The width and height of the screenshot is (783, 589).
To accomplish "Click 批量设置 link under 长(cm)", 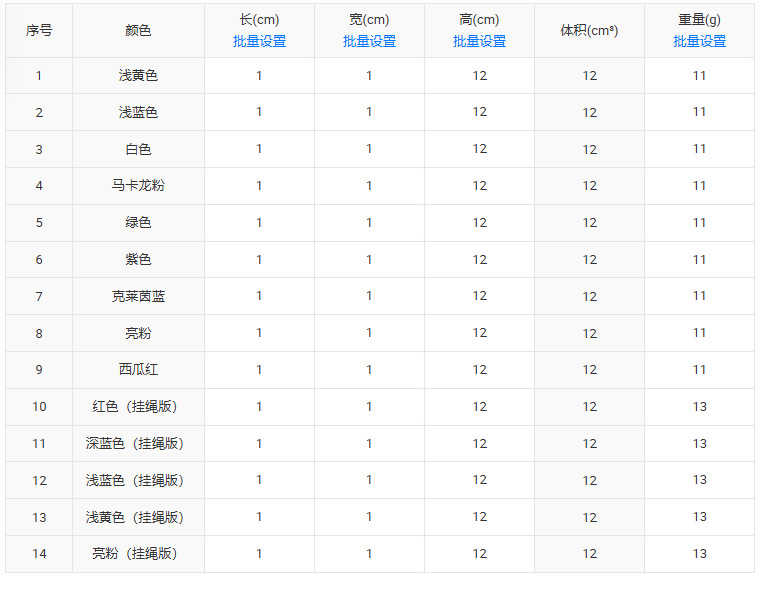I will click(259, 41).
